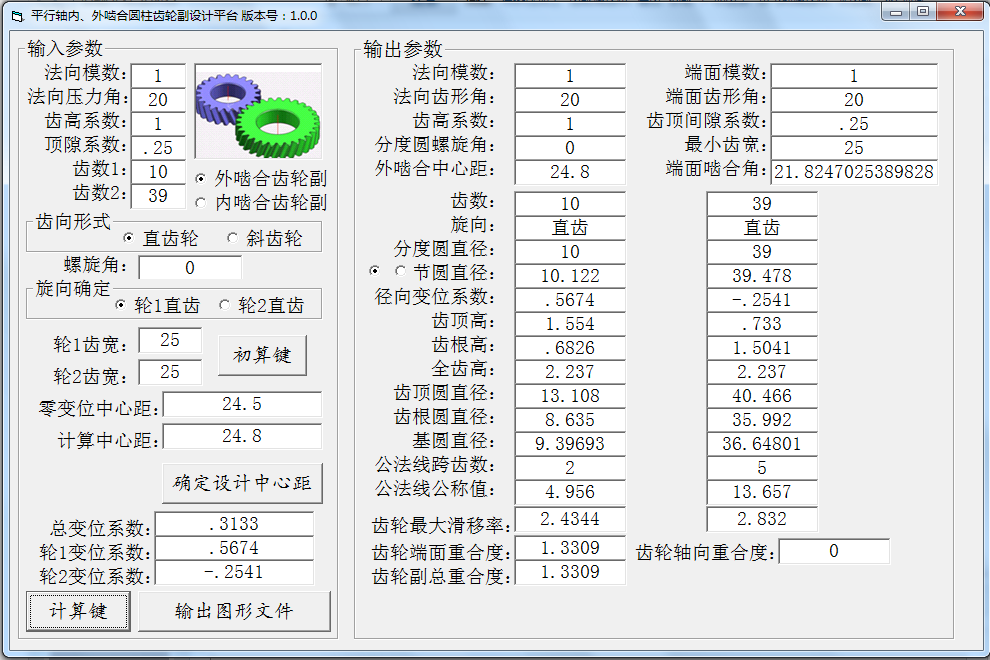This screenshot has width=990, height=660.
Task: Click the 公法线公称值 value 13.657
Action: (762, 492)
